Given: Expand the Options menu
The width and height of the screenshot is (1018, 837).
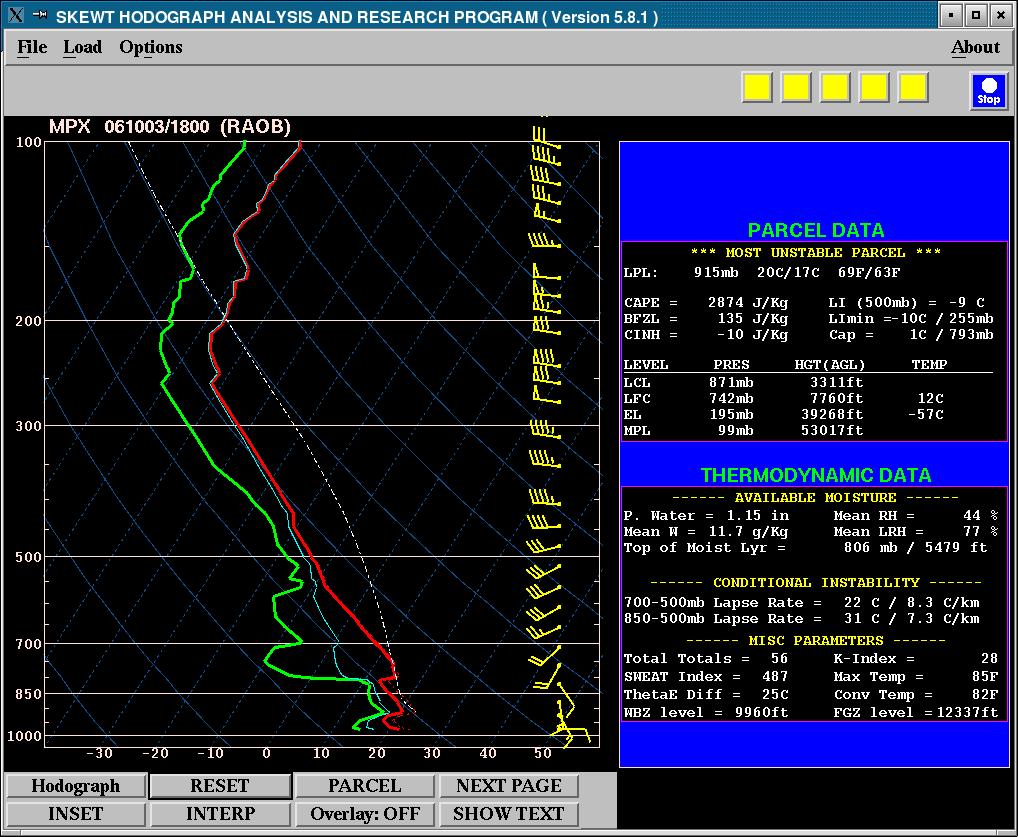Looking at the screenshot, I should click(150, 47).
